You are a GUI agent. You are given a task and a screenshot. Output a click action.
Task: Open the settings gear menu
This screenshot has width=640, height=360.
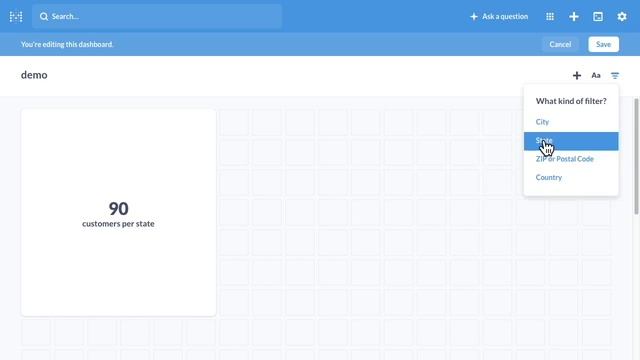tap(622, 17)
